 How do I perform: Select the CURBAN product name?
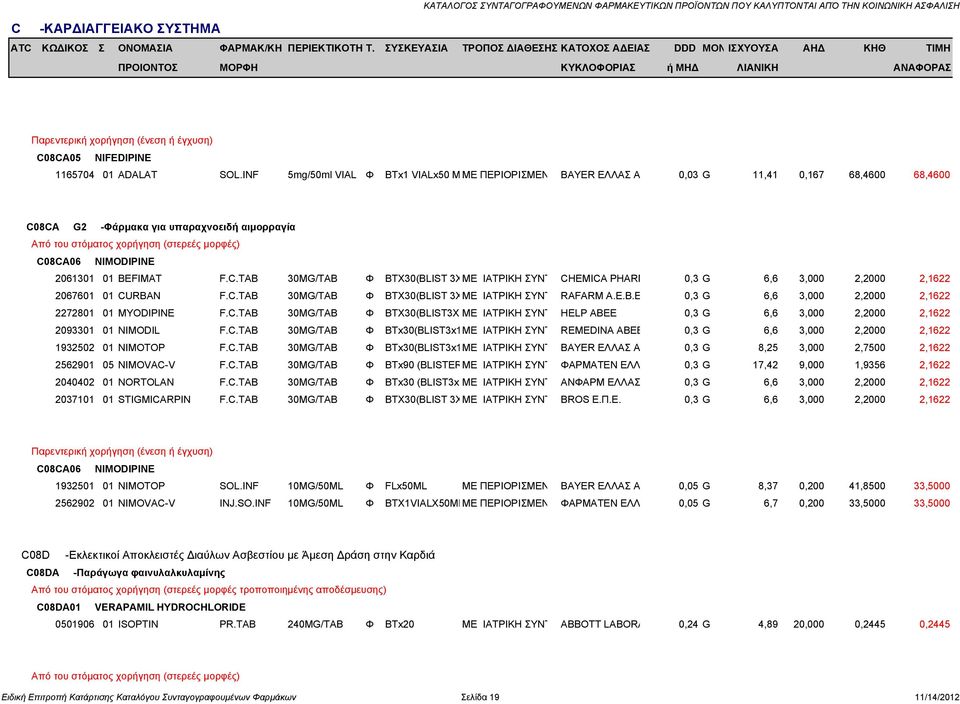tap(139, 295)
